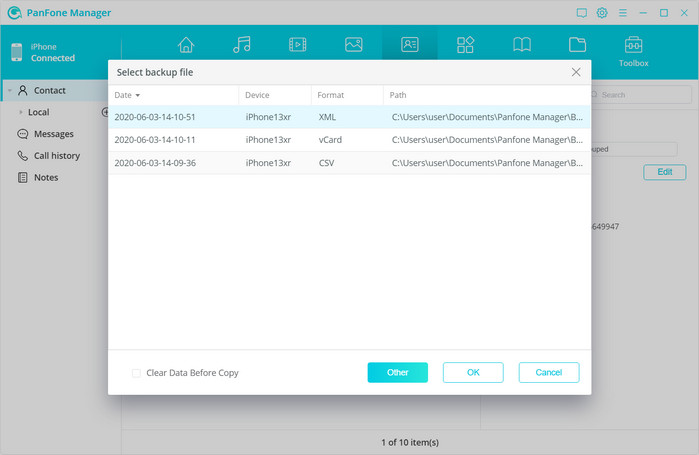Open the Books section icon
This screenshot has height=455, width=699.
tap(521, 45)
